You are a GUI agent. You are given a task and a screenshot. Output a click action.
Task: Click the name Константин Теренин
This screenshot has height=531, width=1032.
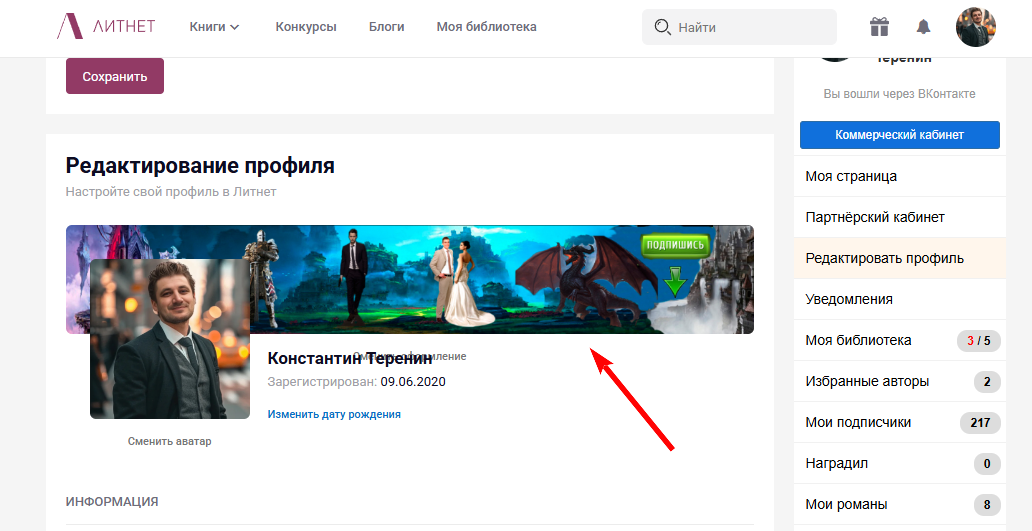point(350,359)
